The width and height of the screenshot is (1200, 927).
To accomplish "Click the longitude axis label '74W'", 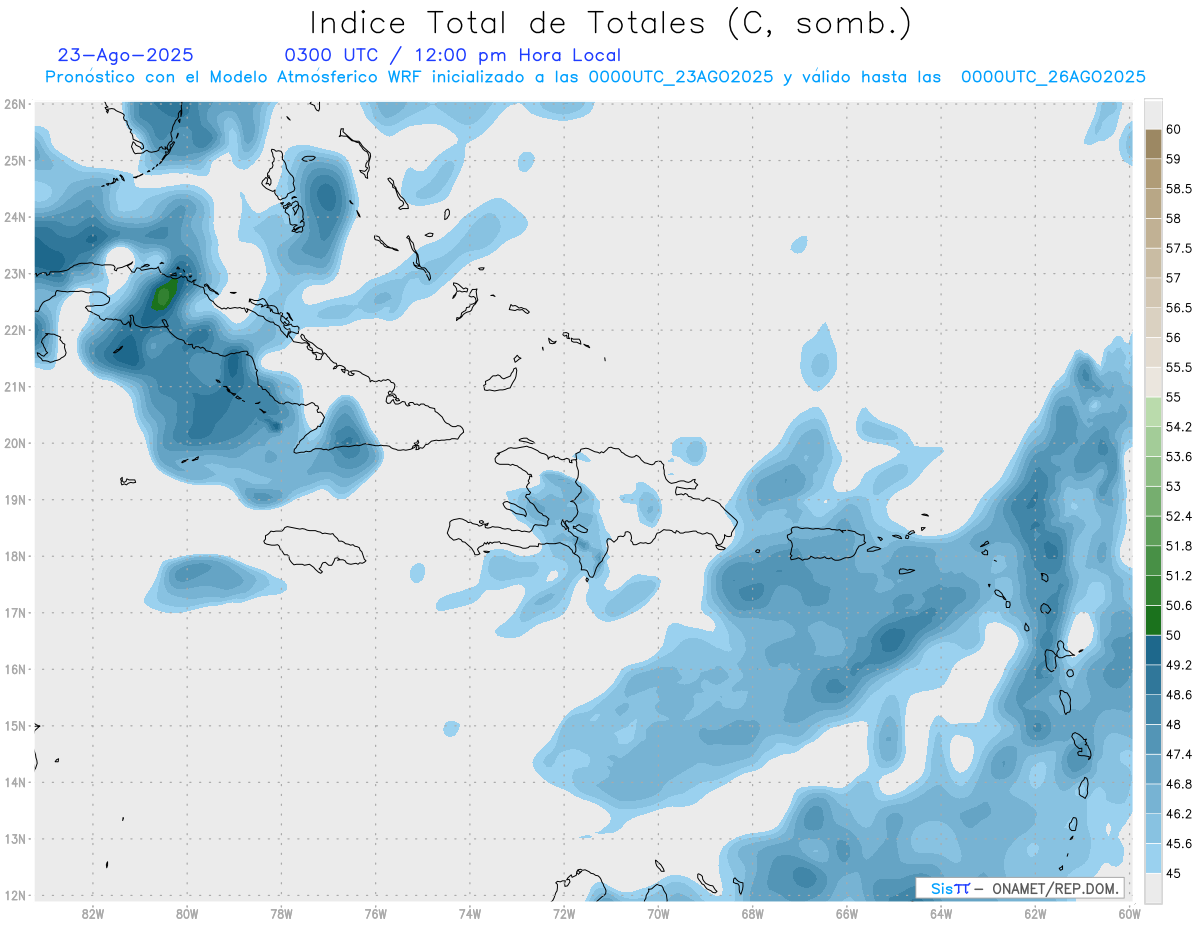I will click(470, 913).
